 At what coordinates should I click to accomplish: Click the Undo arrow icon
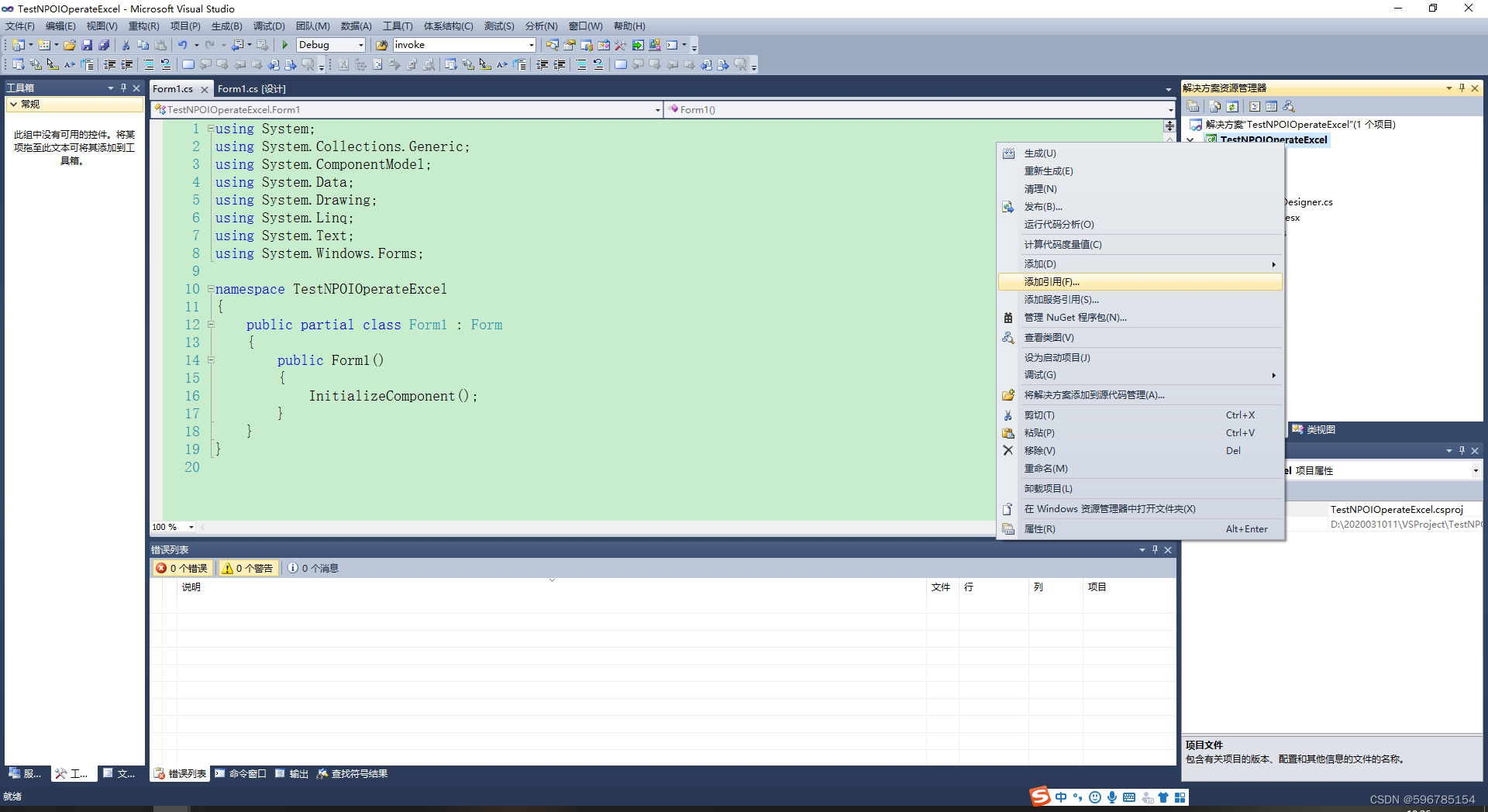pos(183,45)
